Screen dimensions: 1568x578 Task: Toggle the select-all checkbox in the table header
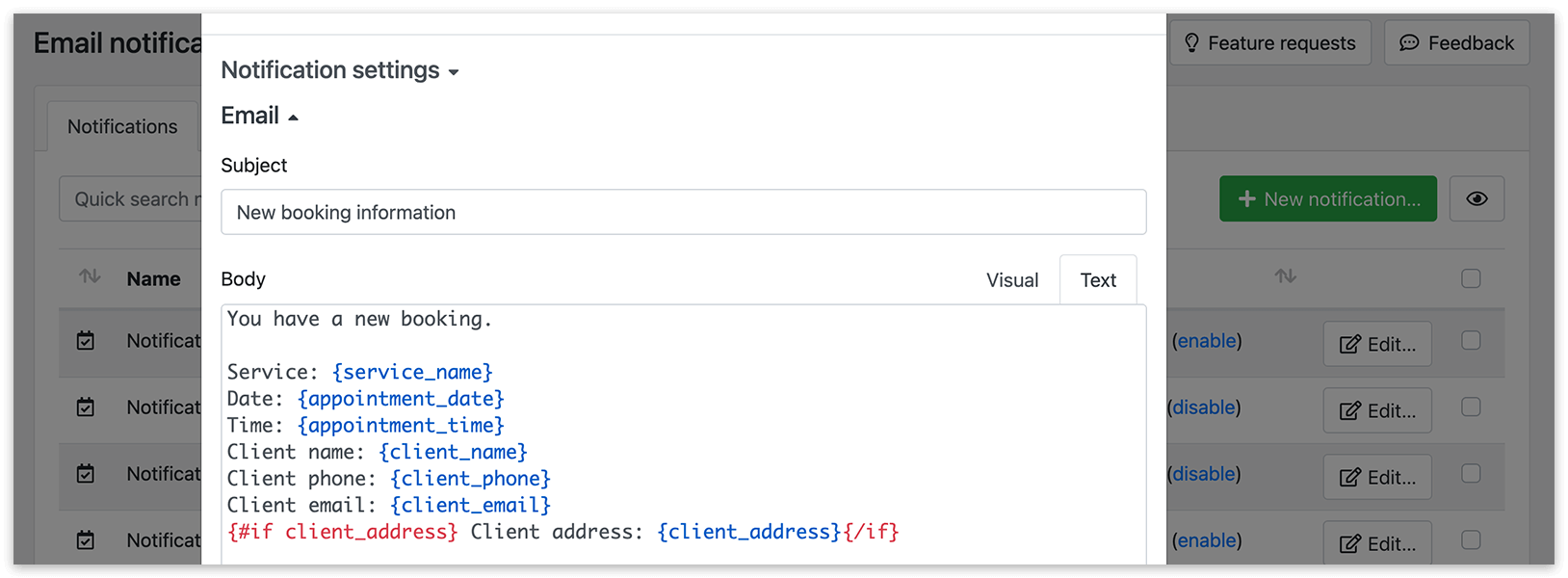[x=1471, y=278]
